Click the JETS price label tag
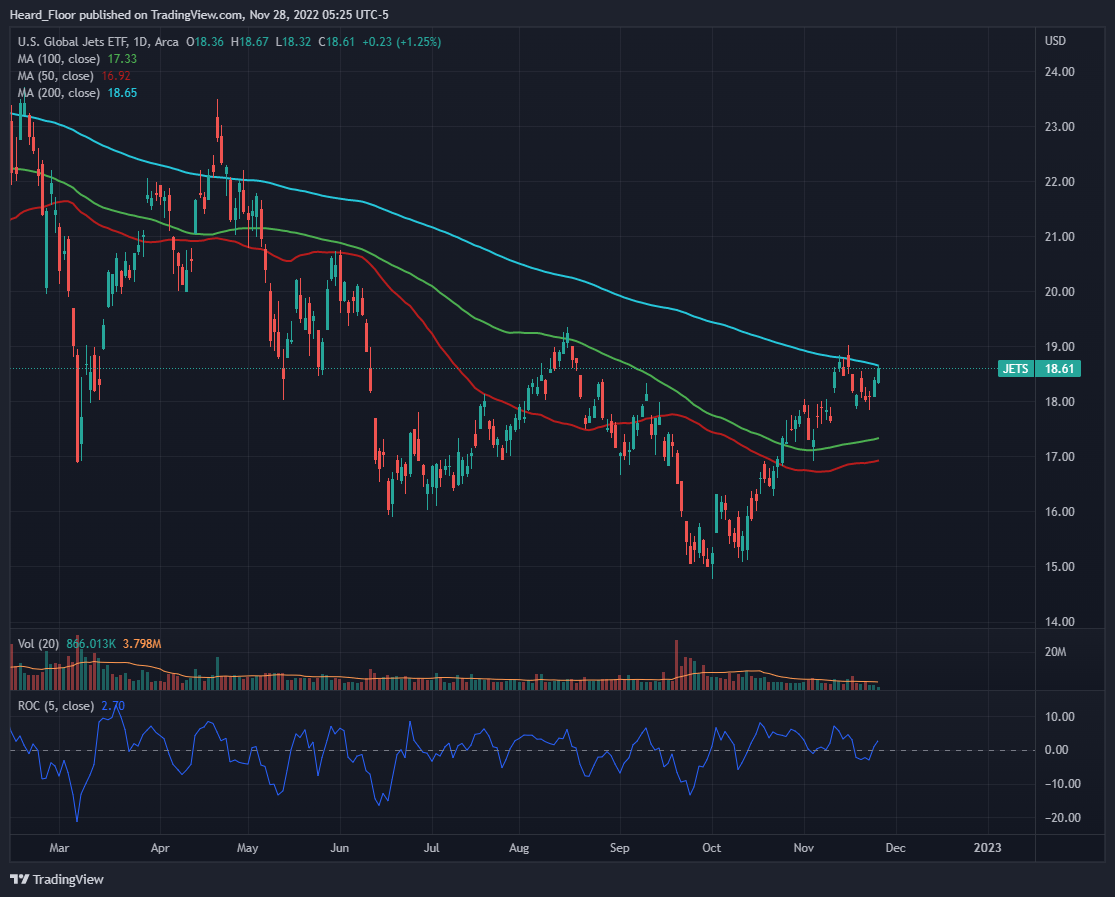Screen dimensions: 1115x897 [x=1015, y=368]
